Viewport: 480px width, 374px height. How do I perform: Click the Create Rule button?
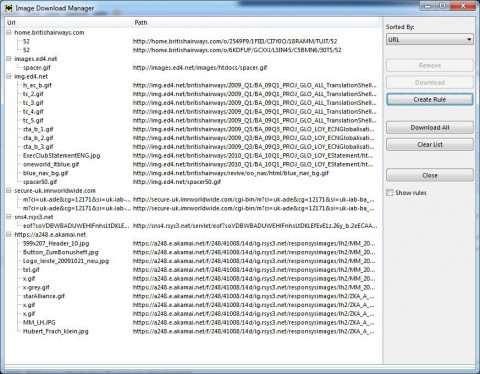pos(430,99)
